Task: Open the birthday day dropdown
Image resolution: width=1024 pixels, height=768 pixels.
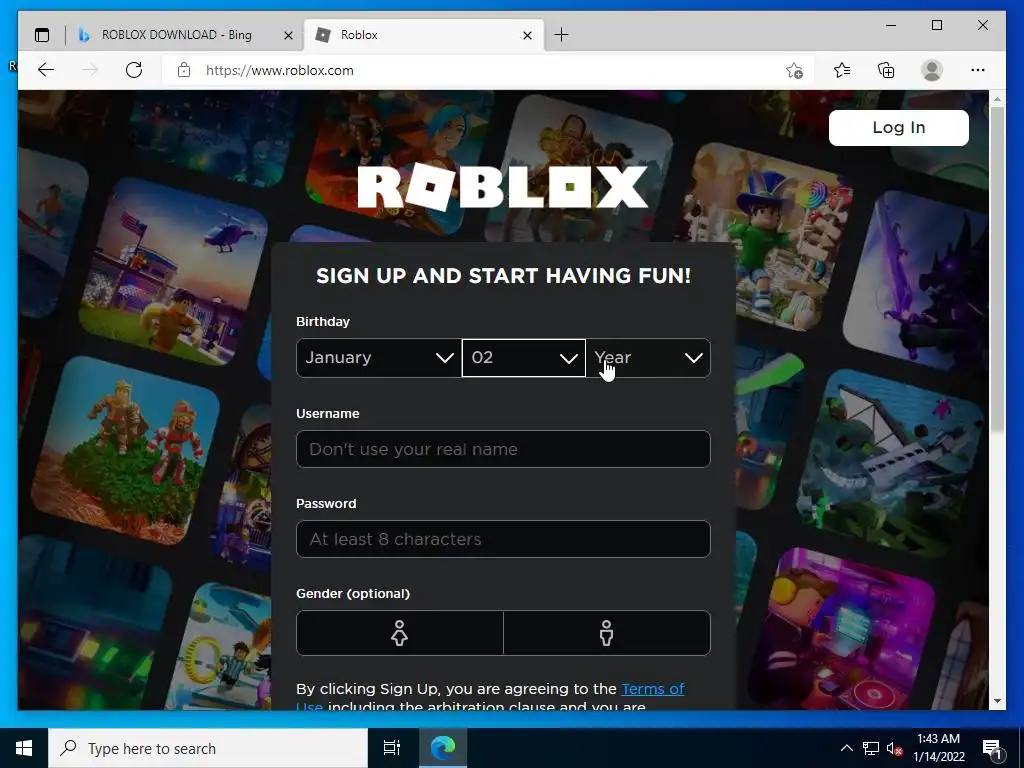Action: click(524, 358)
